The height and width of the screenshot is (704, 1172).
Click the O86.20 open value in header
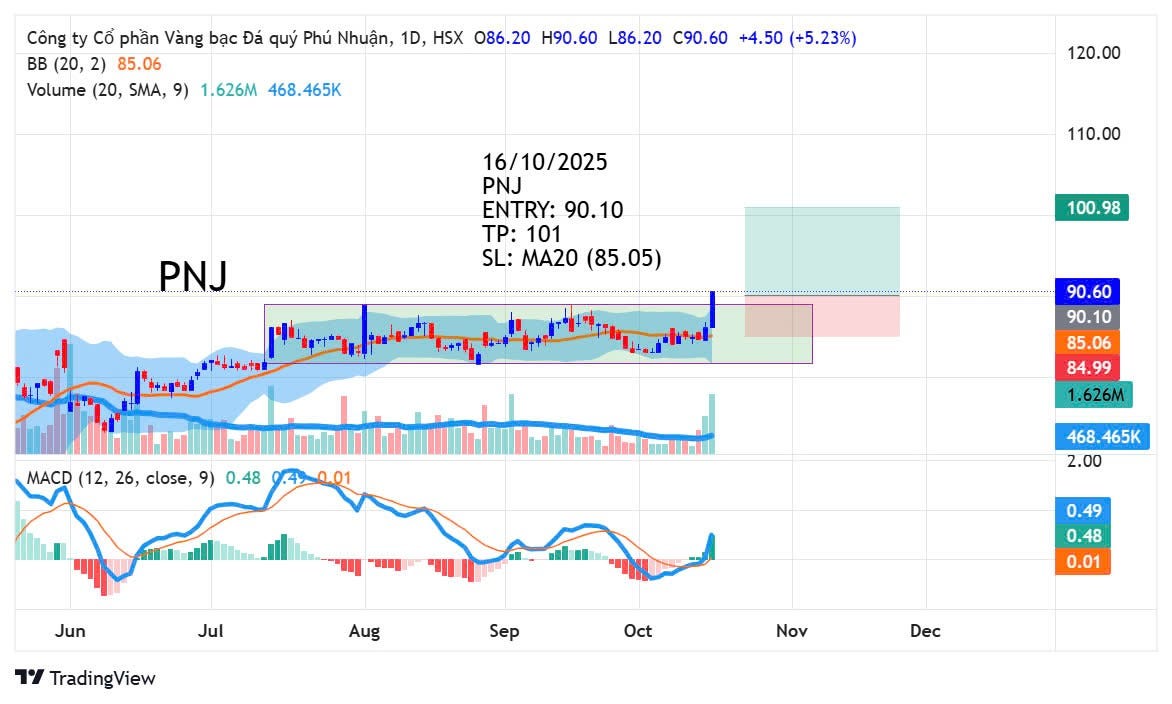502,37
